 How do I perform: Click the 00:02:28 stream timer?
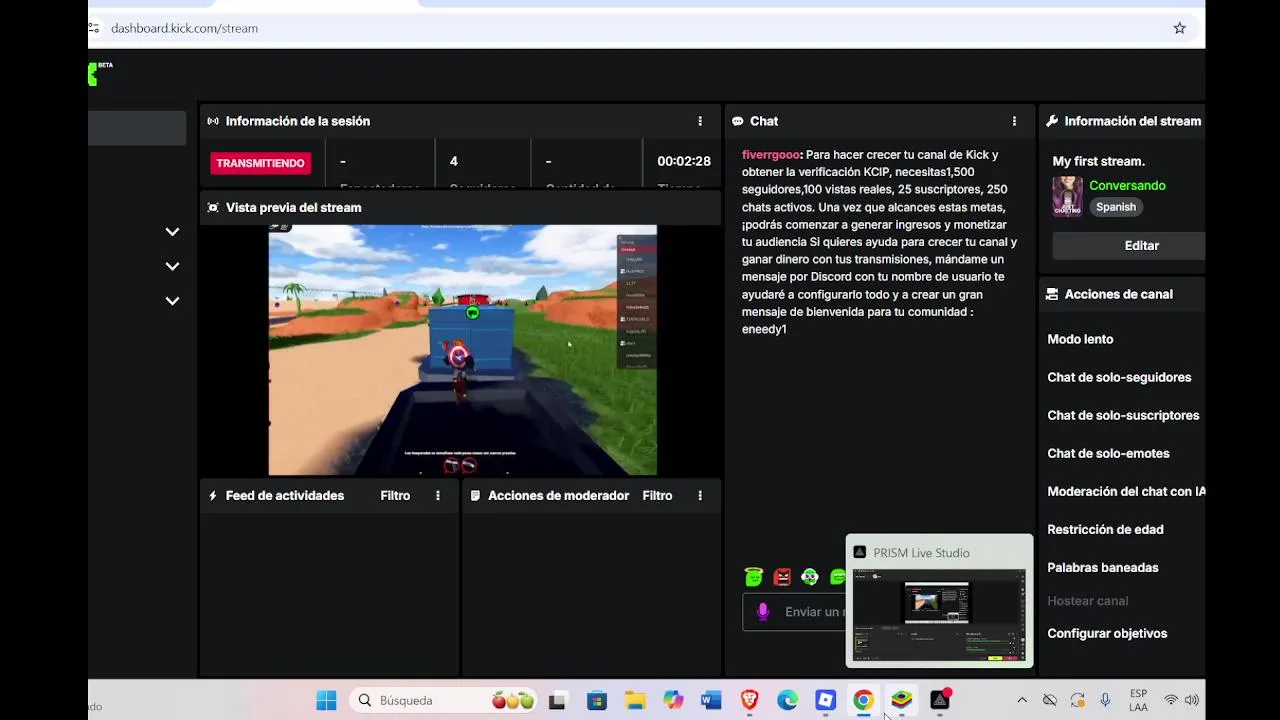pos(684,161)
